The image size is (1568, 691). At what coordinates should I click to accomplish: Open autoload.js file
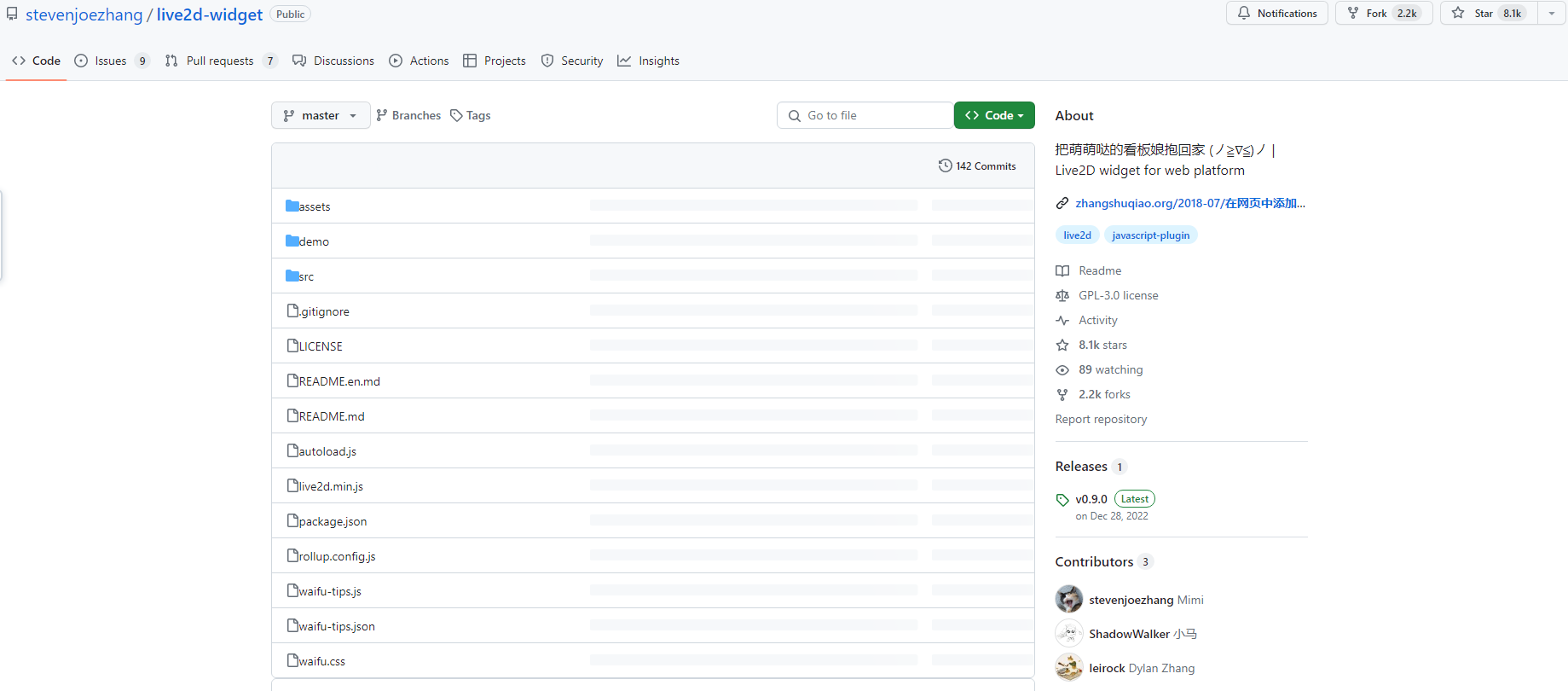tap(327, 451)
